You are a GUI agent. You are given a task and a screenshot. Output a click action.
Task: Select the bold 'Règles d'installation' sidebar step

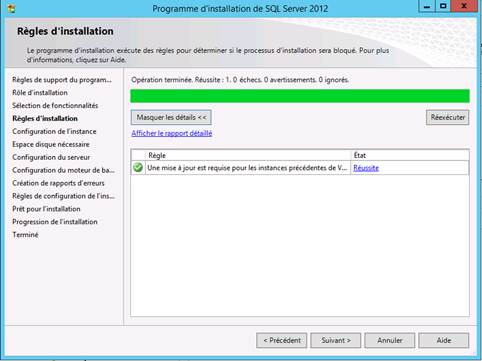point(45,118)
